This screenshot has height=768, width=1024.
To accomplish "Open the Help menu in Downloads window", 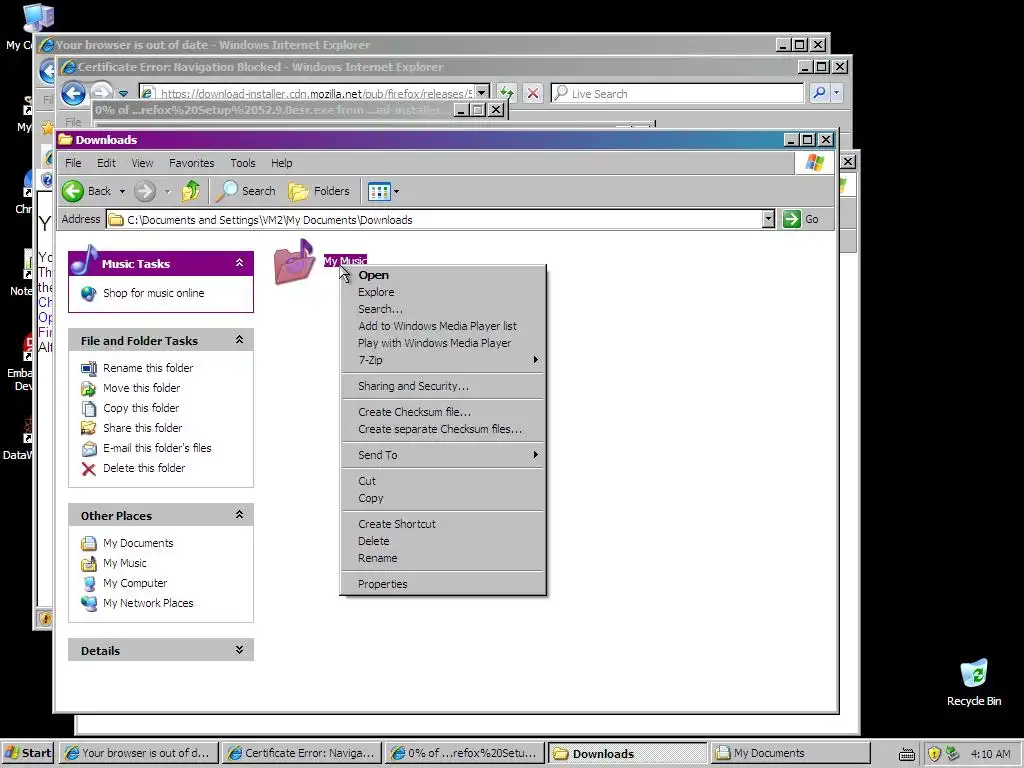I will [281, 163].
